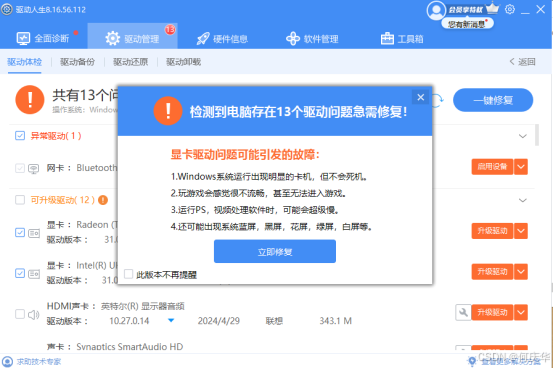
Task: Click the network card icon beside 网卡
Action: [34, 168]
